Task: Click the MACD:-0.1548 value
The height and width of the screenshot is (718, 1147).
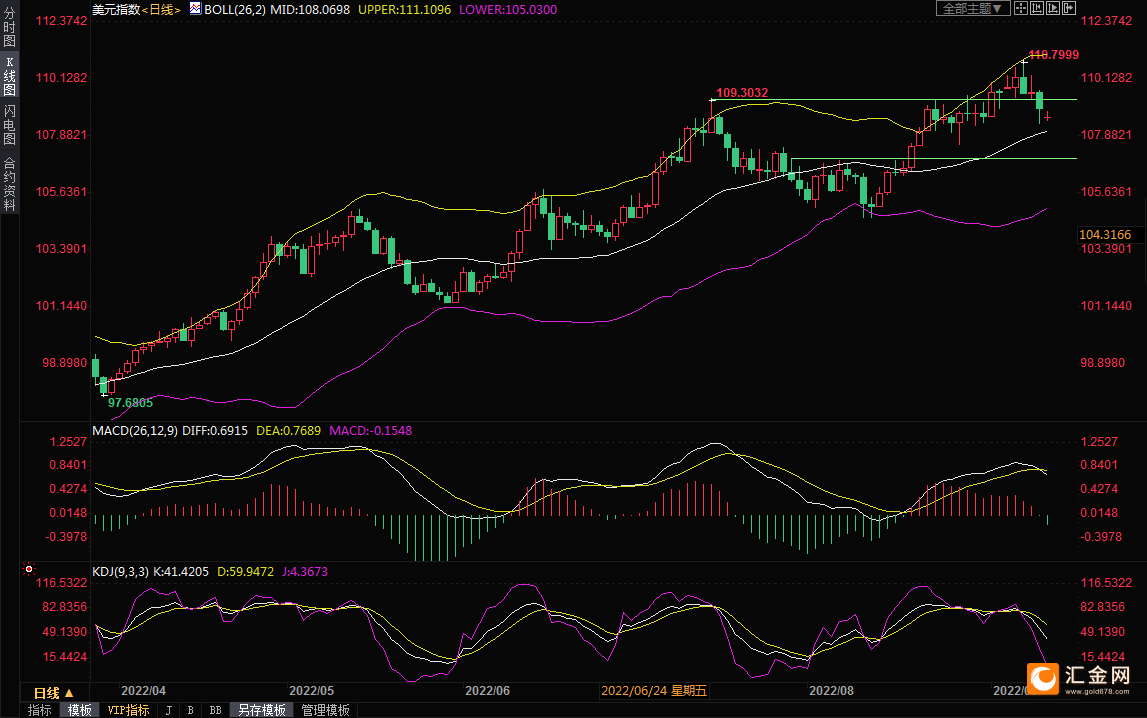Action: [x=370, y=431]
